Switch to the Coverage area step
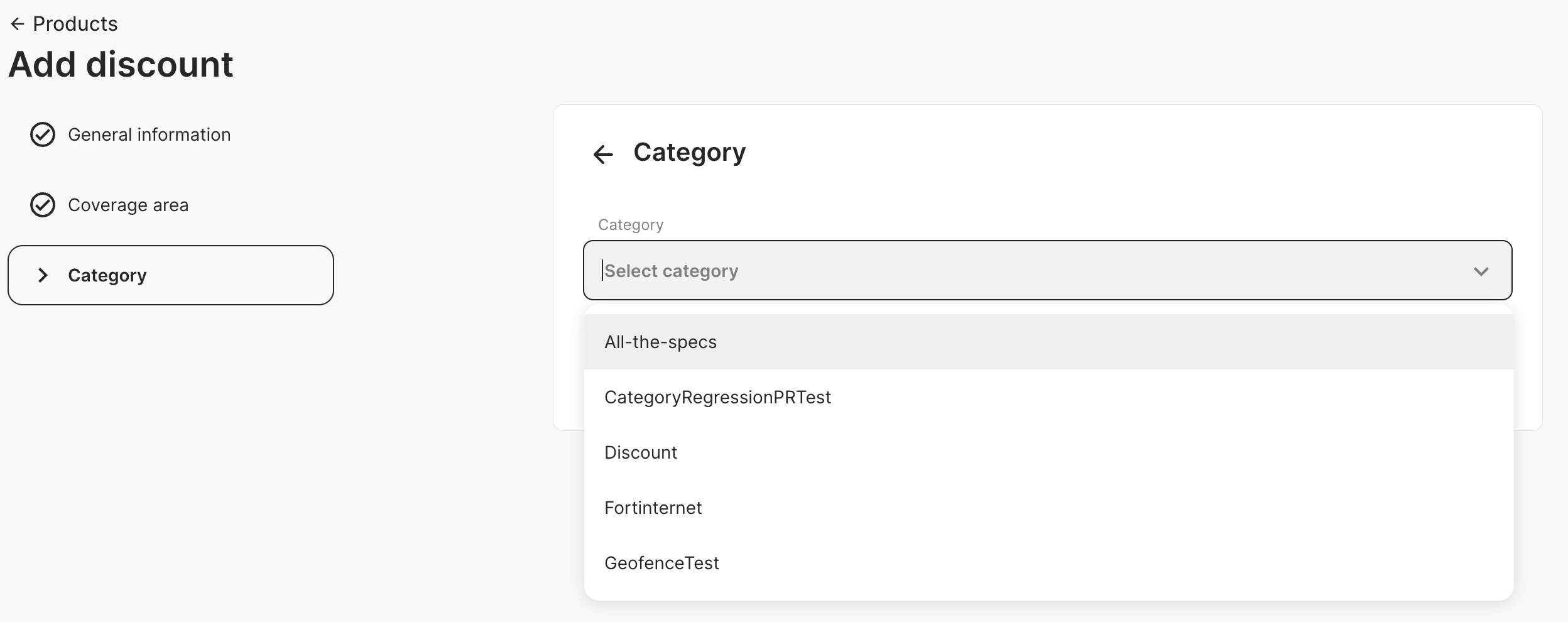 pos(128,205)
